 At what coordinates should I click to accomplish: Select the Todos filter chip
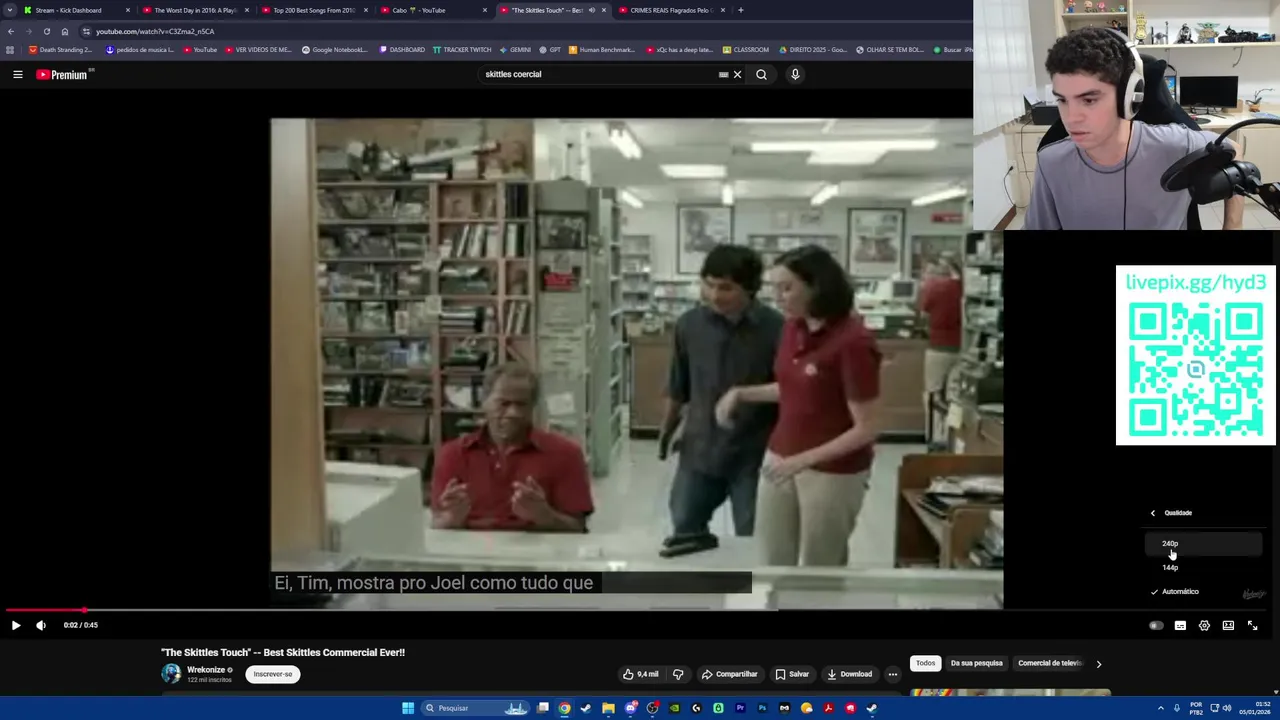pyautogui.click(x=926, y=663)
